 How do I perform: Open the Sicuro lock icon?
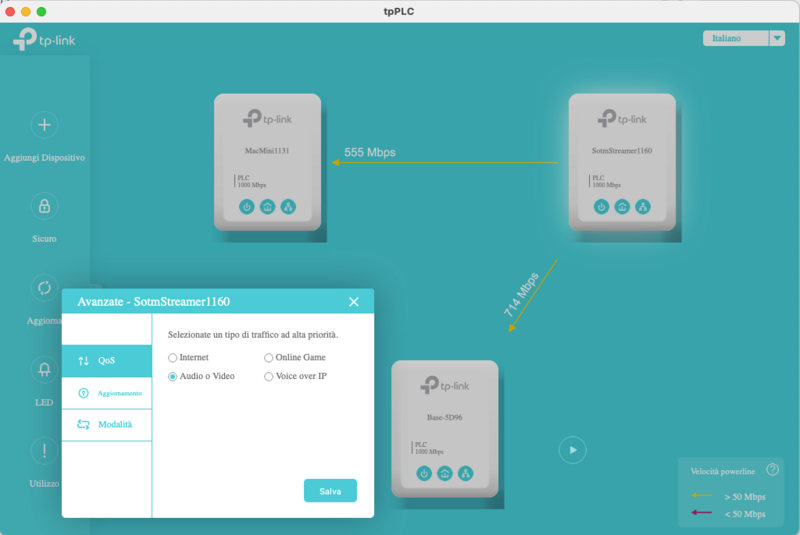[44, 206]
